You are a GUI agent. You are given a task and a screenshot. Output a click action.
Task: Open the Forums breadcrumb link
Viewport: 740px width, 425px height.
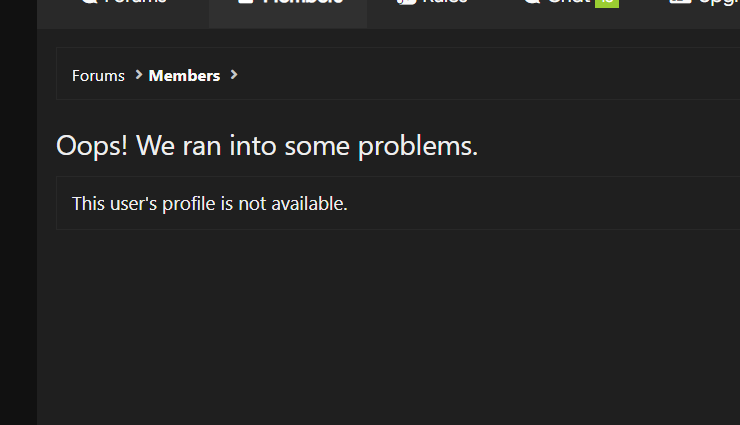tap(98, 75)
